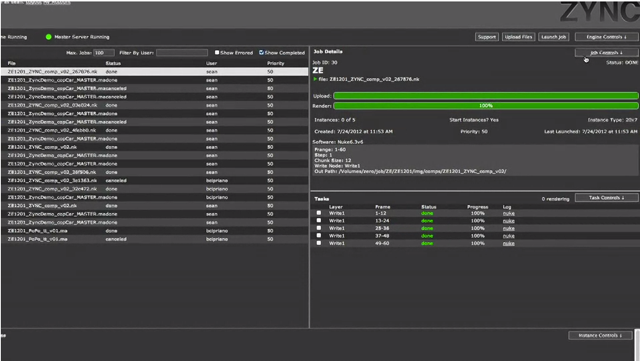Select job ZE1201_ZYNC_comp_v02_03e024.nk
The height and width of the screenshot is (361, 640).
point(154,105)
